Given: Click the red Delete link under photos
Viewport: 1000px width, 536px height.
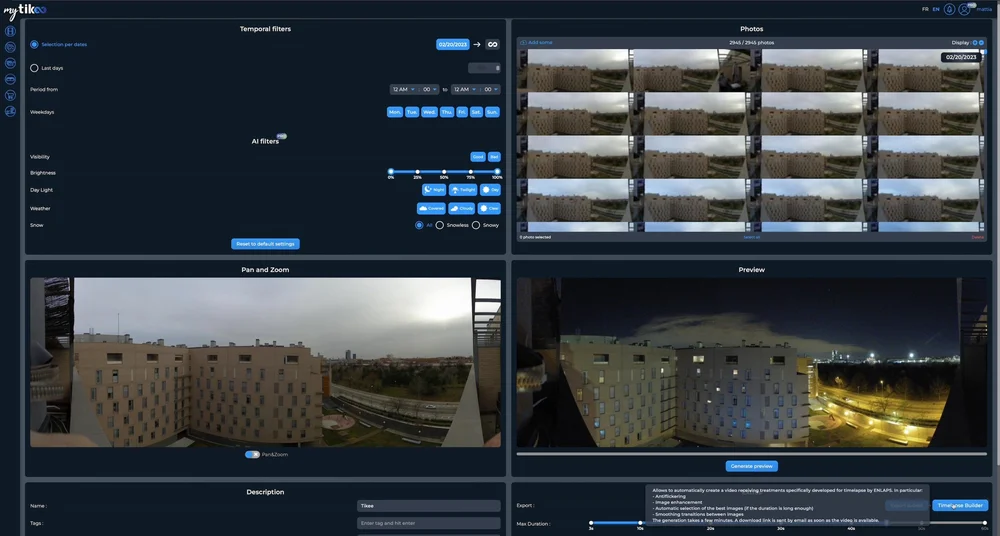Looking at the screenshot, I should pyautogui.click(x=977, y=237).
